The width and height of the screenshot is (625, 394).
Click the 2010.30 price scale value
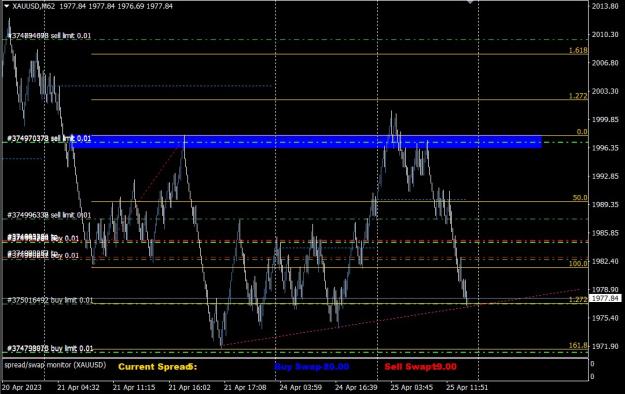coord(605,35)
